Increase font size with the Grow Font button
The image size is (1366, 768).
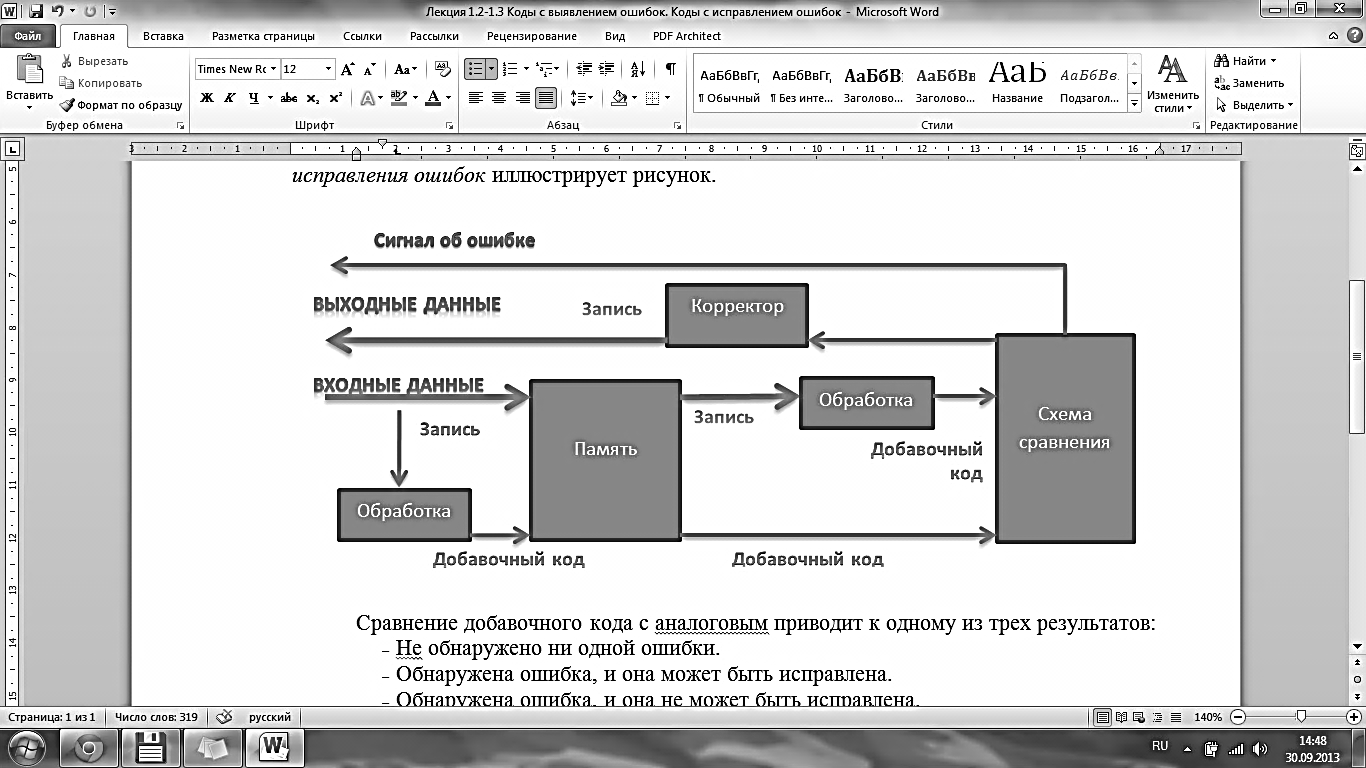point(347,69)
